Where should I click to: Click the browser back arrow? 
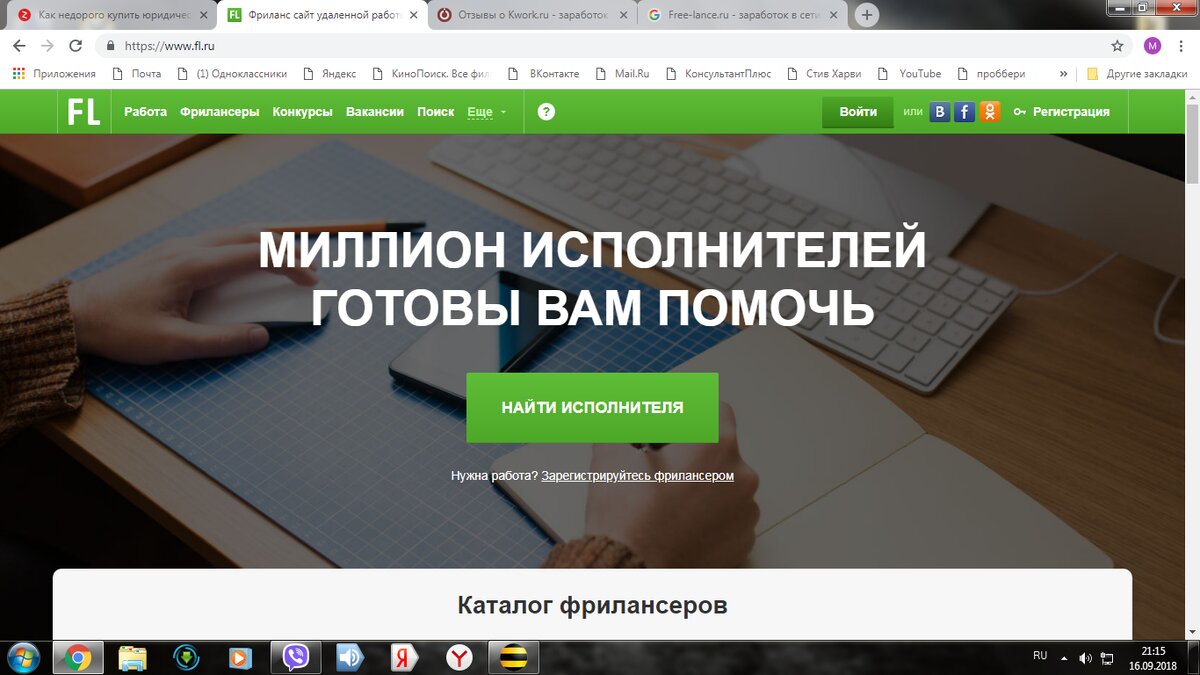click(19, 46)
